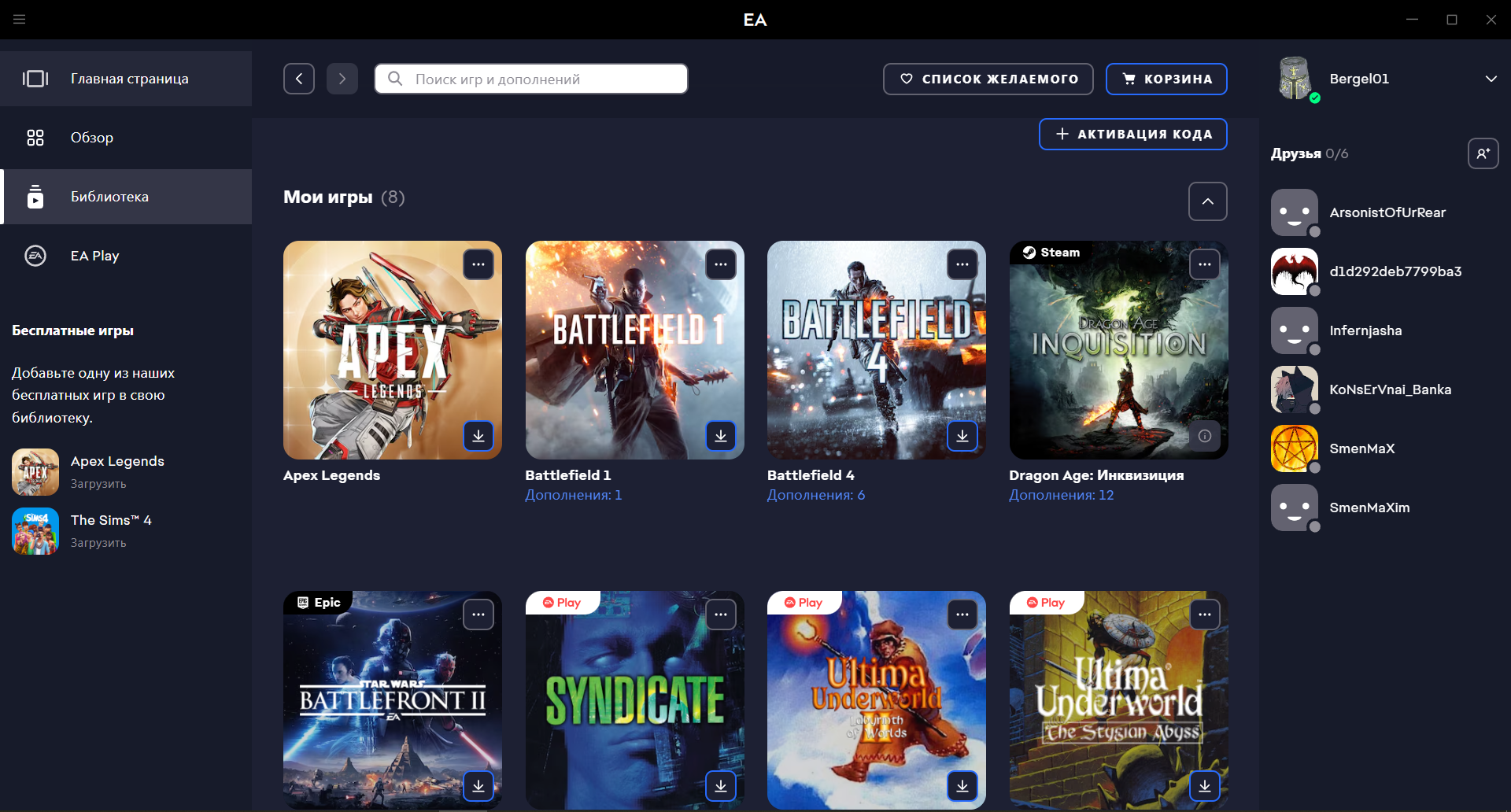Click The Sims 4 small sidebar thumbnail
Viewport: 1511px width, 812px height.
35,531
